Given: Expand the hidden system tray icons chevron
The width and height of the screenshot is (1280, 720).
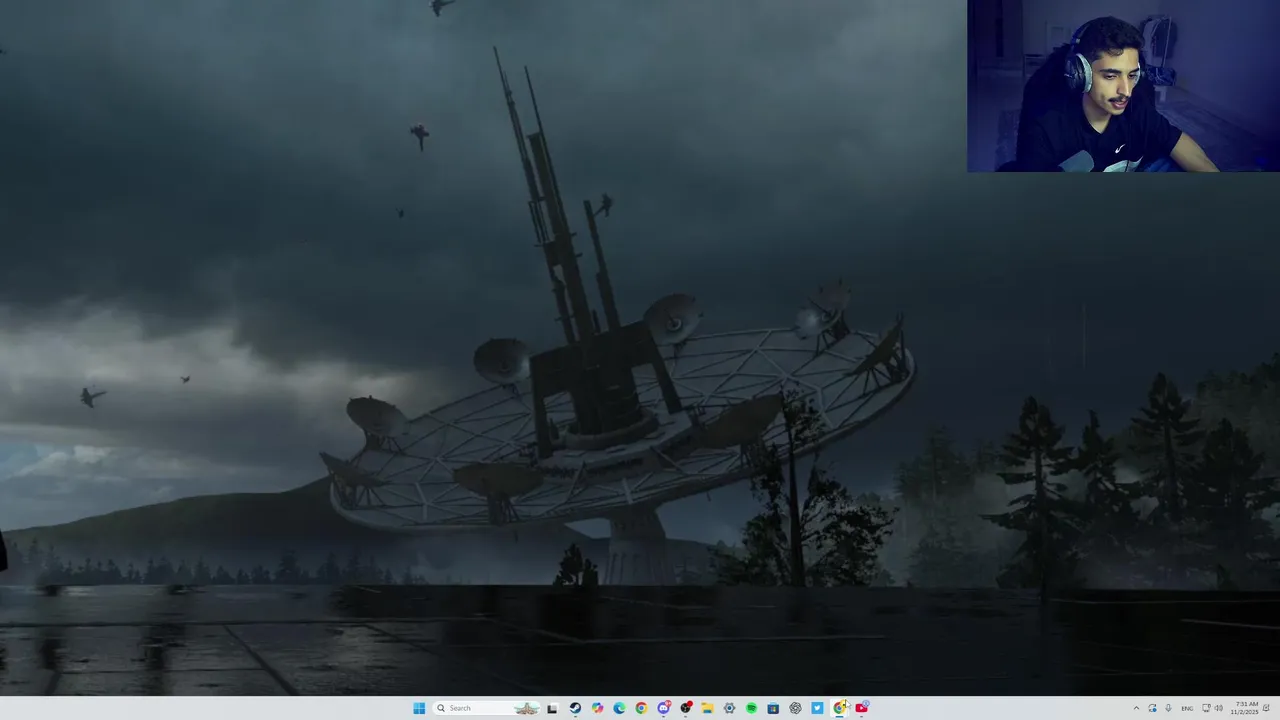Looking at the screenshot, I should point(1136,708).
